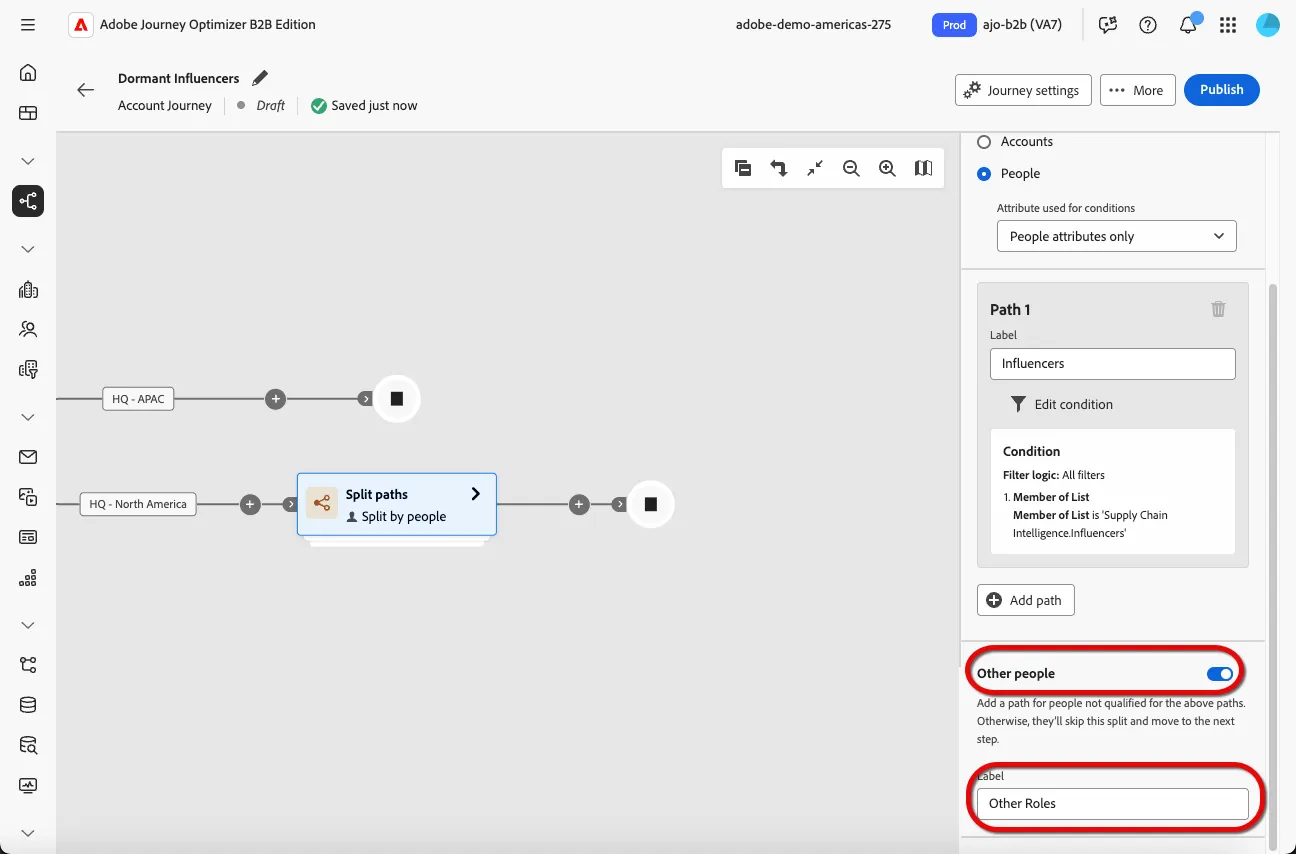The height and width of the screenshot is (854, 1296).
Task: Open Journey settings
Action: (1022, 90)
